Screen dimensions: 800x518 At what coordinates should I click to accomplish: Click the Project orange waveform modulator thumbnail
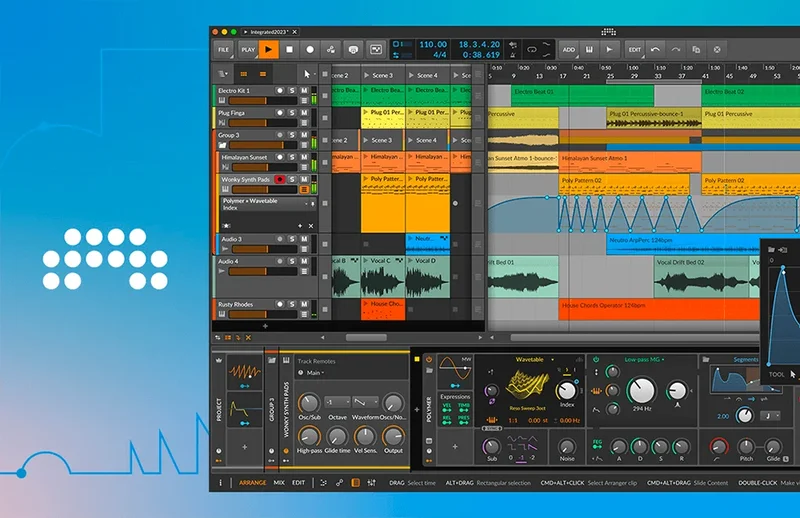244,372
